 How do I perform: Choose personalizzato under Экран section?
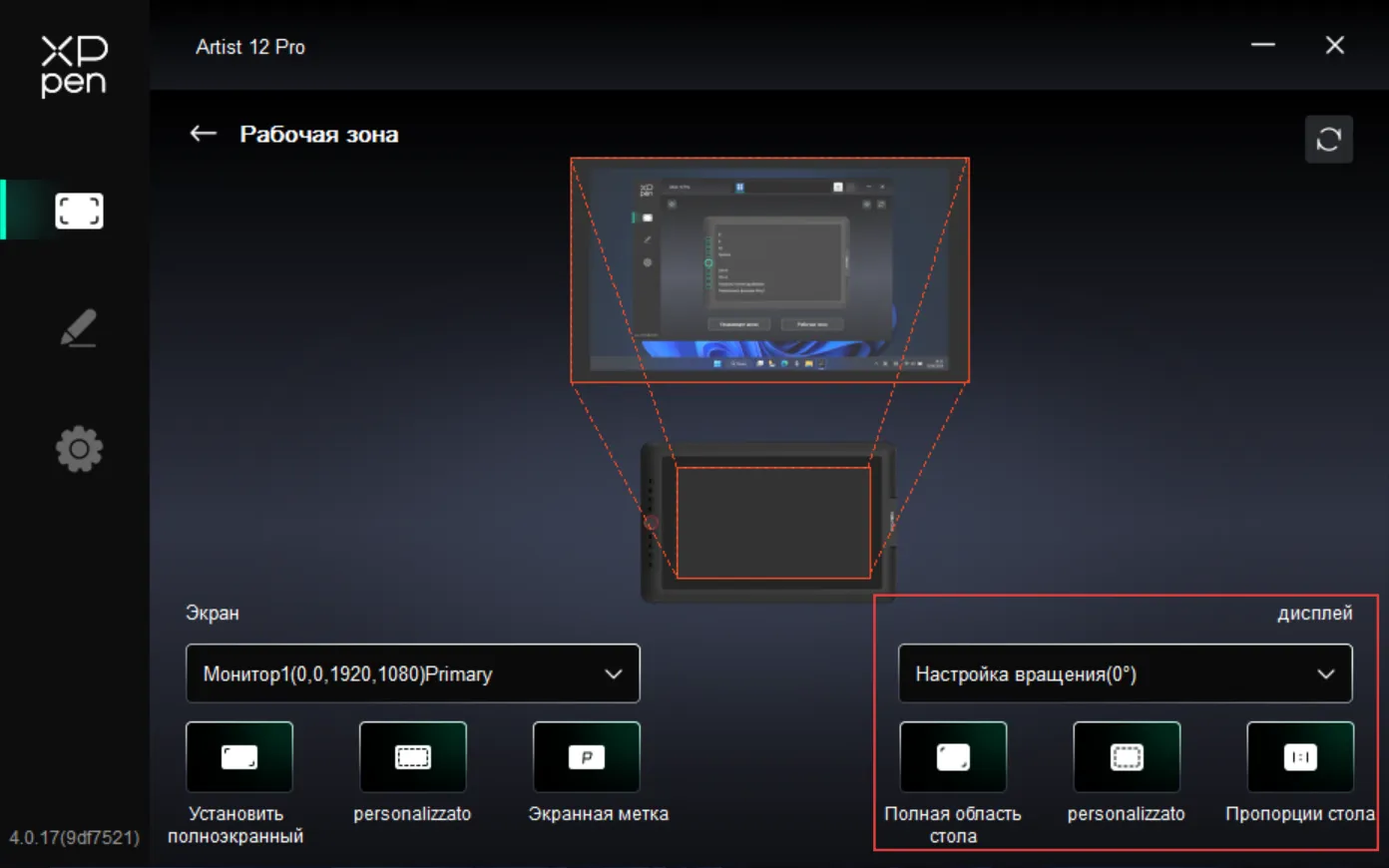point(413,757)
